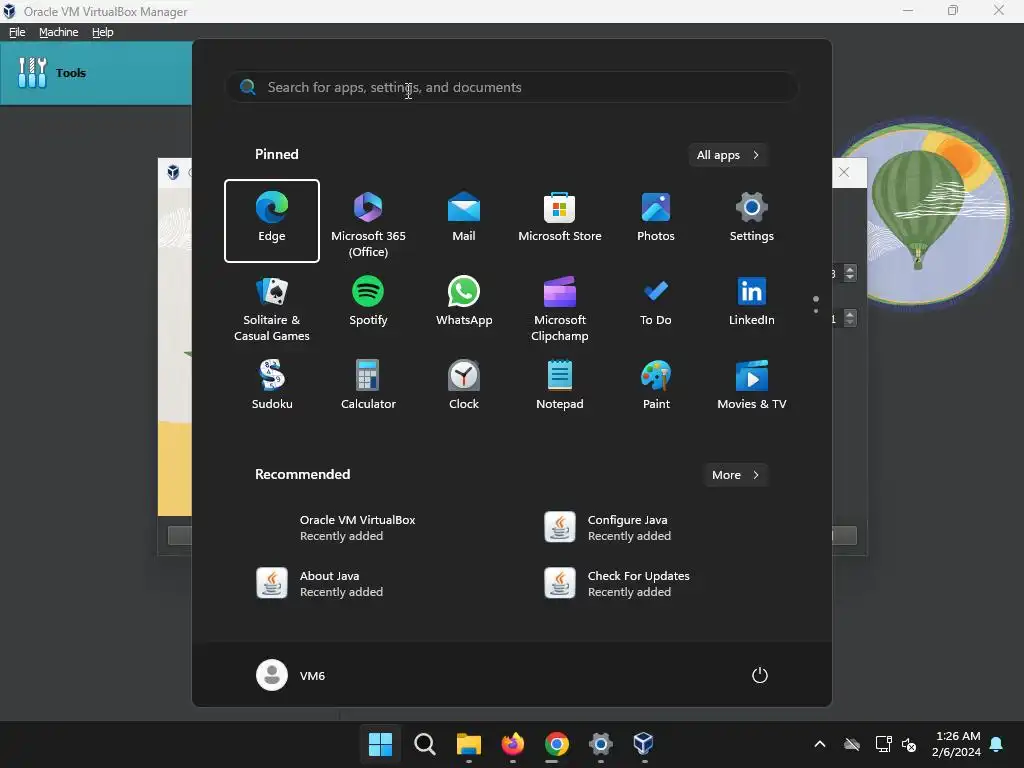Launch Microsoft 365 (Office)
This screenshot has width=1024, height=768.
[x=368, y=221]
